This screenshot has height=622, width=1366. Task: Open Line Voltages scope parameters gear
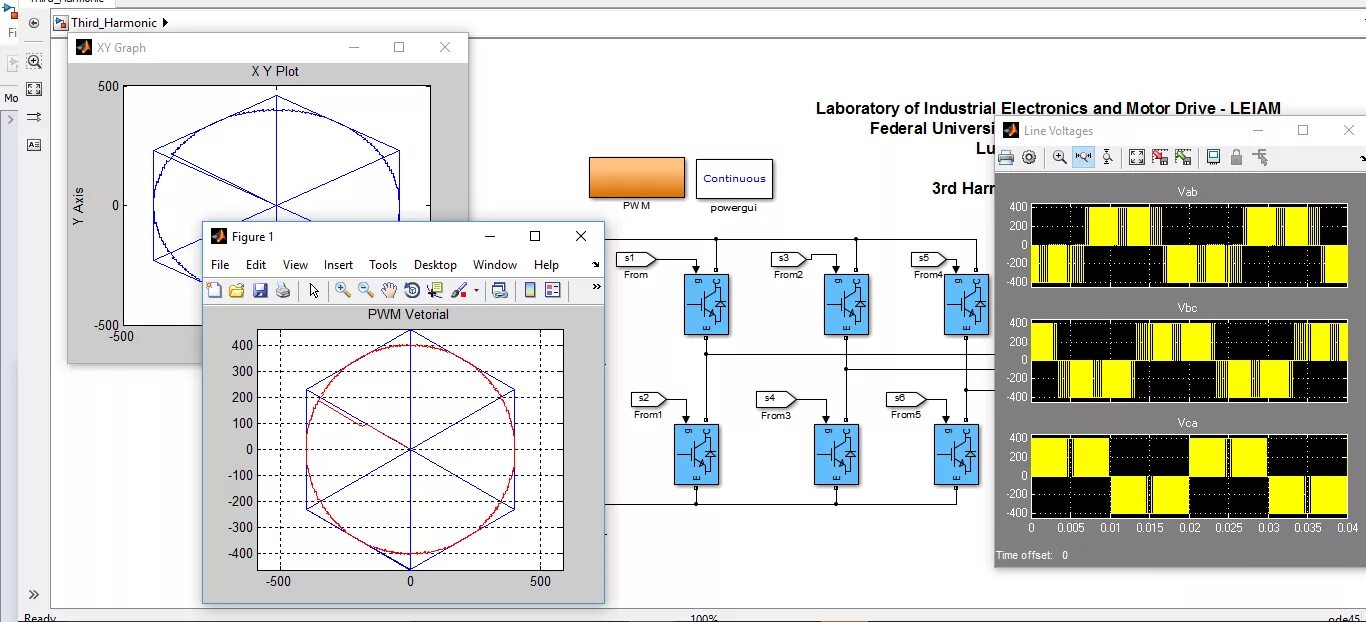coord(1028,157)
